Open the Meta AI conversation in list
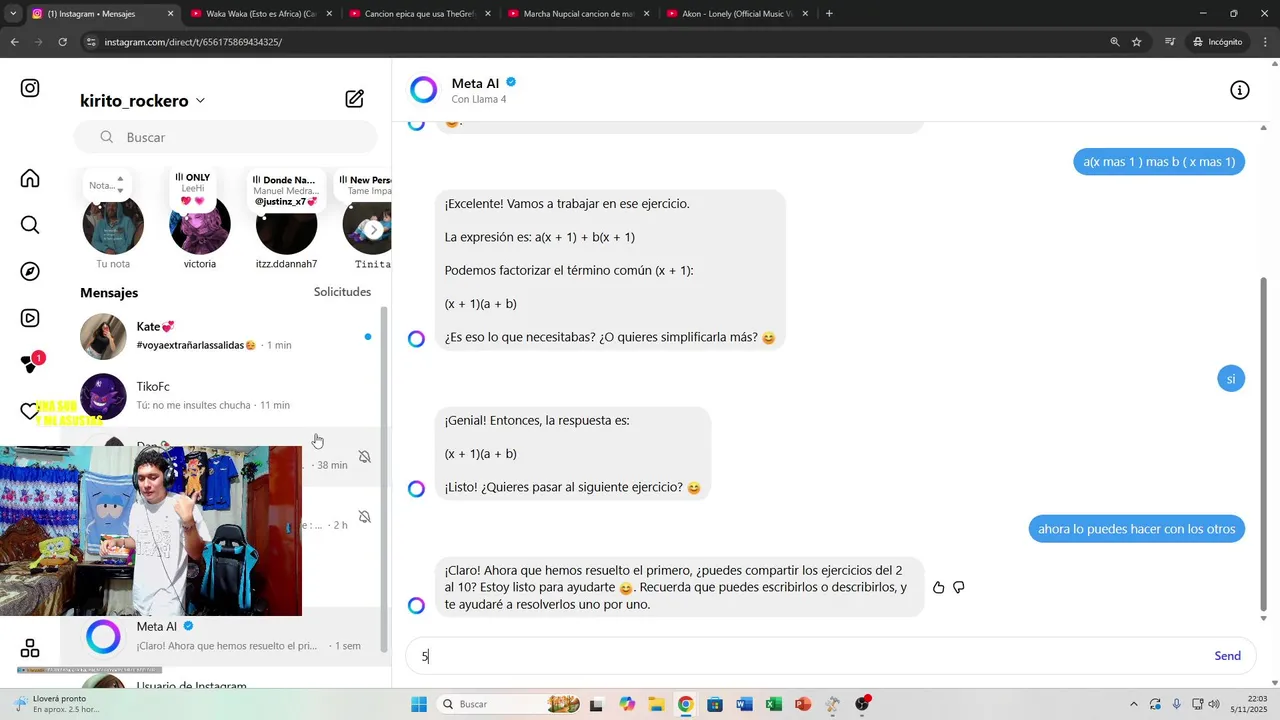The width and height of the screenshot is (1280, 720). click(227, 637)
